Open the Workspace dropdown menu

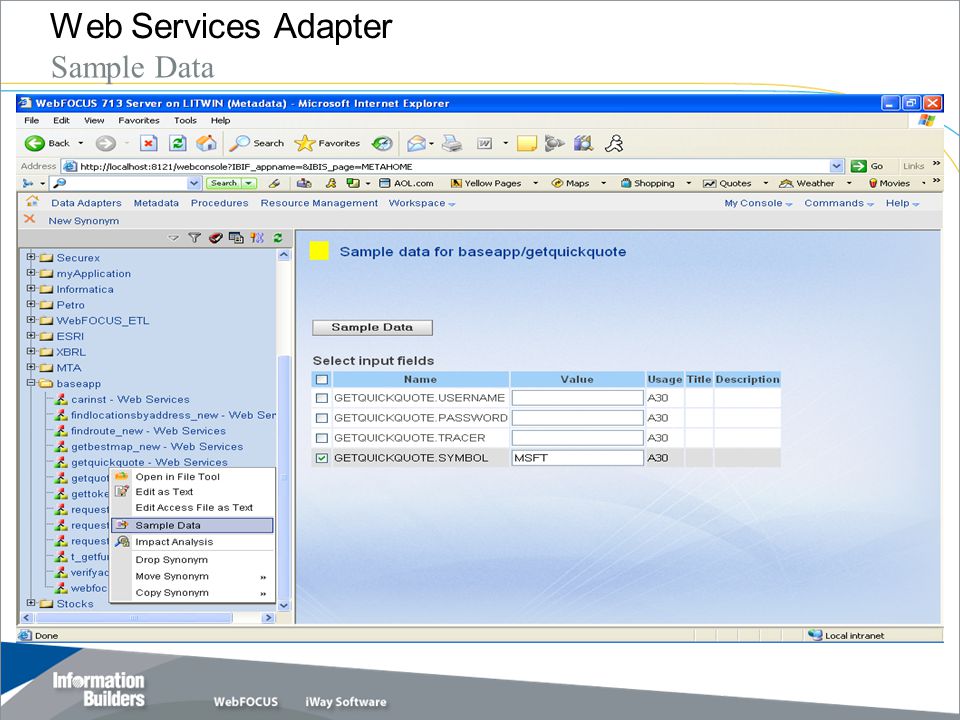click(x=422, y=203)
